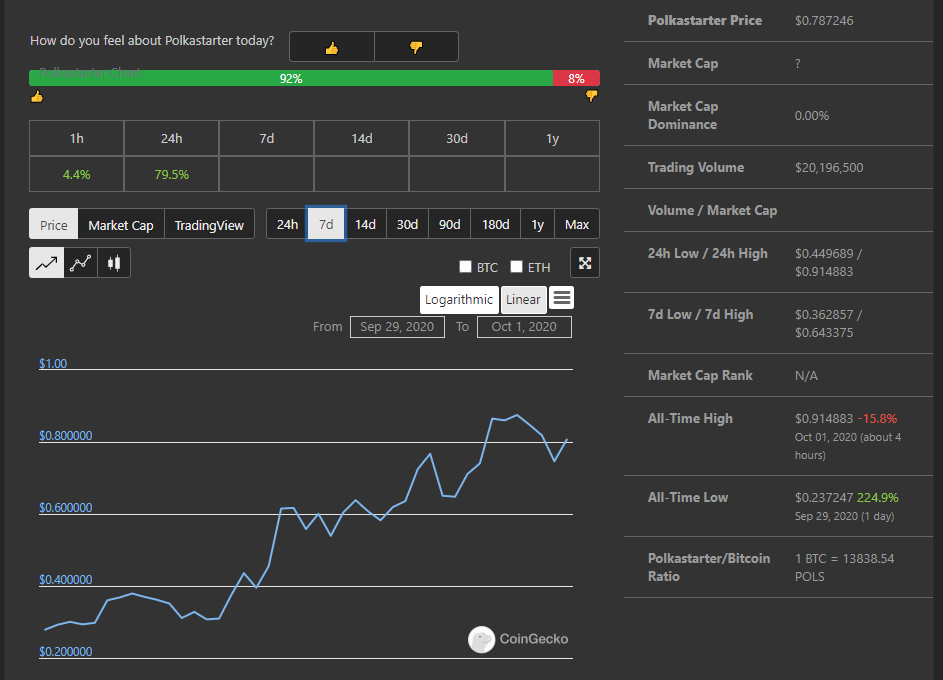Select 30d chart range
Viewport: 943px width, 680px height.
coord(407,224)
